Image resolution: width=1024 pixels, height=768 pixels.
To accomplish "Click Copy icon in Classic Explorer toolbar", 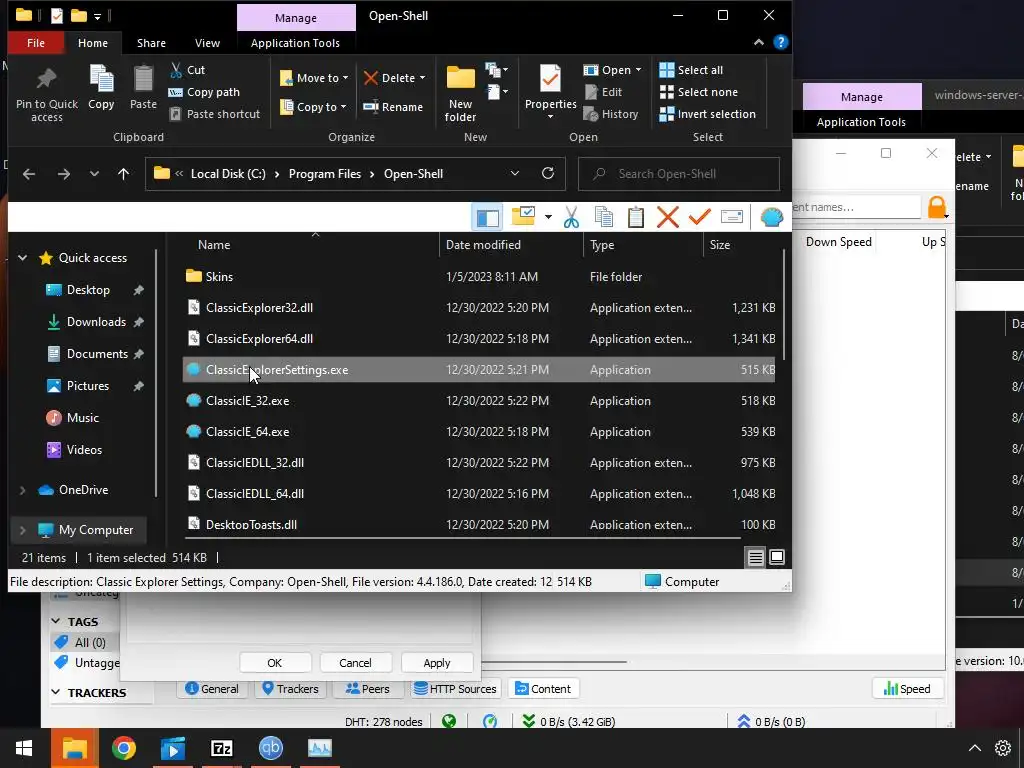I will [x=604, y=217].
